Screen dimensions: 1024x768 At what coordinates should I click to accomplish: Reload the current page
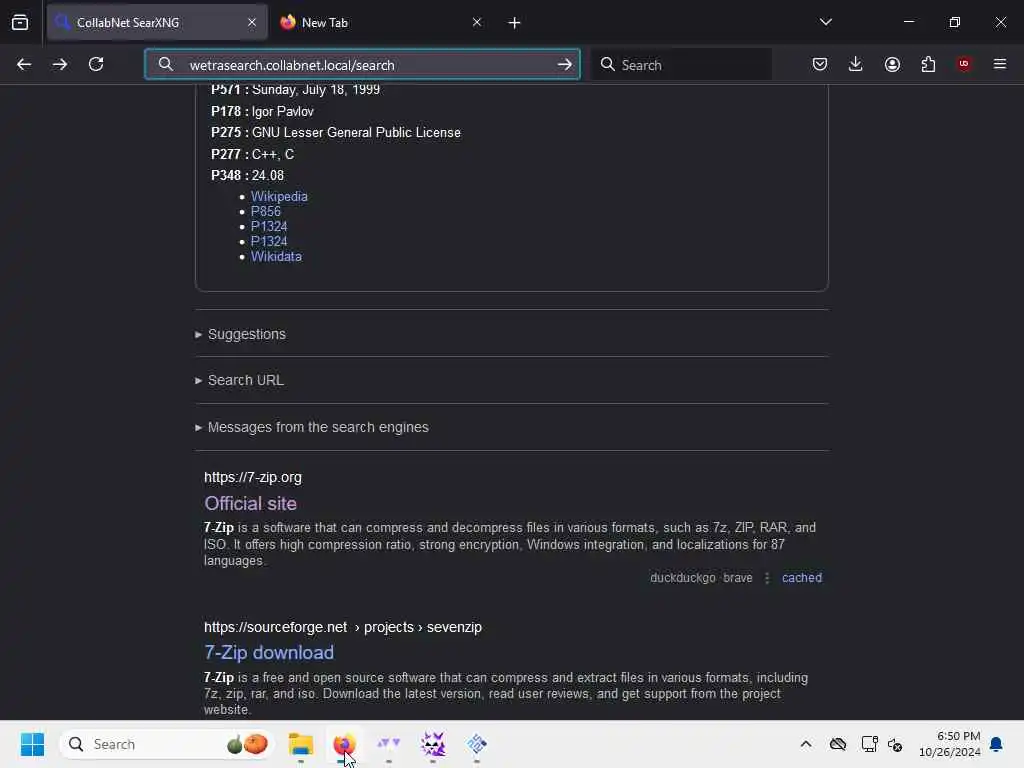click(x=96, y=64)
